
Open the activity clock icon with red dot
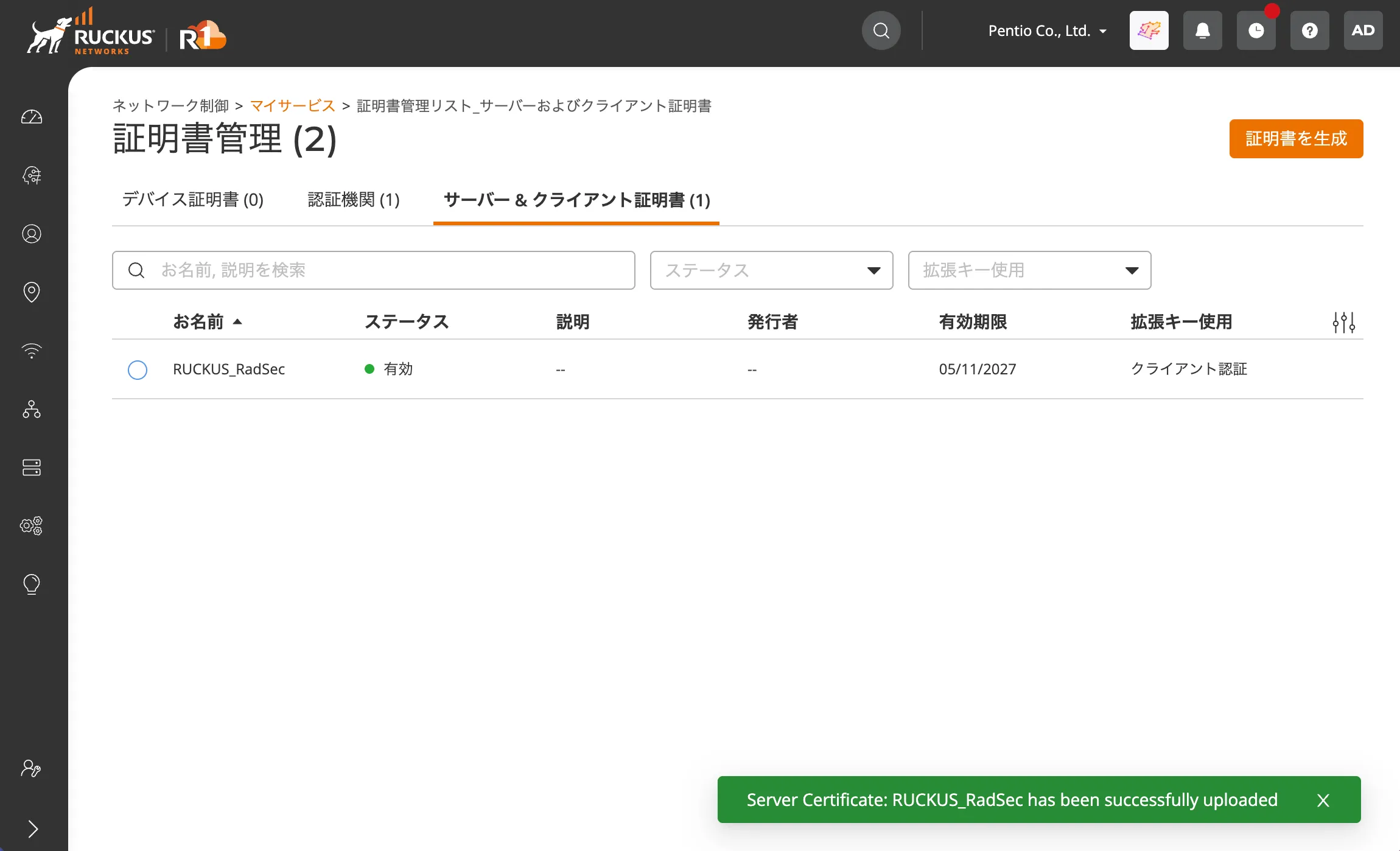[x=1256, y=30]
